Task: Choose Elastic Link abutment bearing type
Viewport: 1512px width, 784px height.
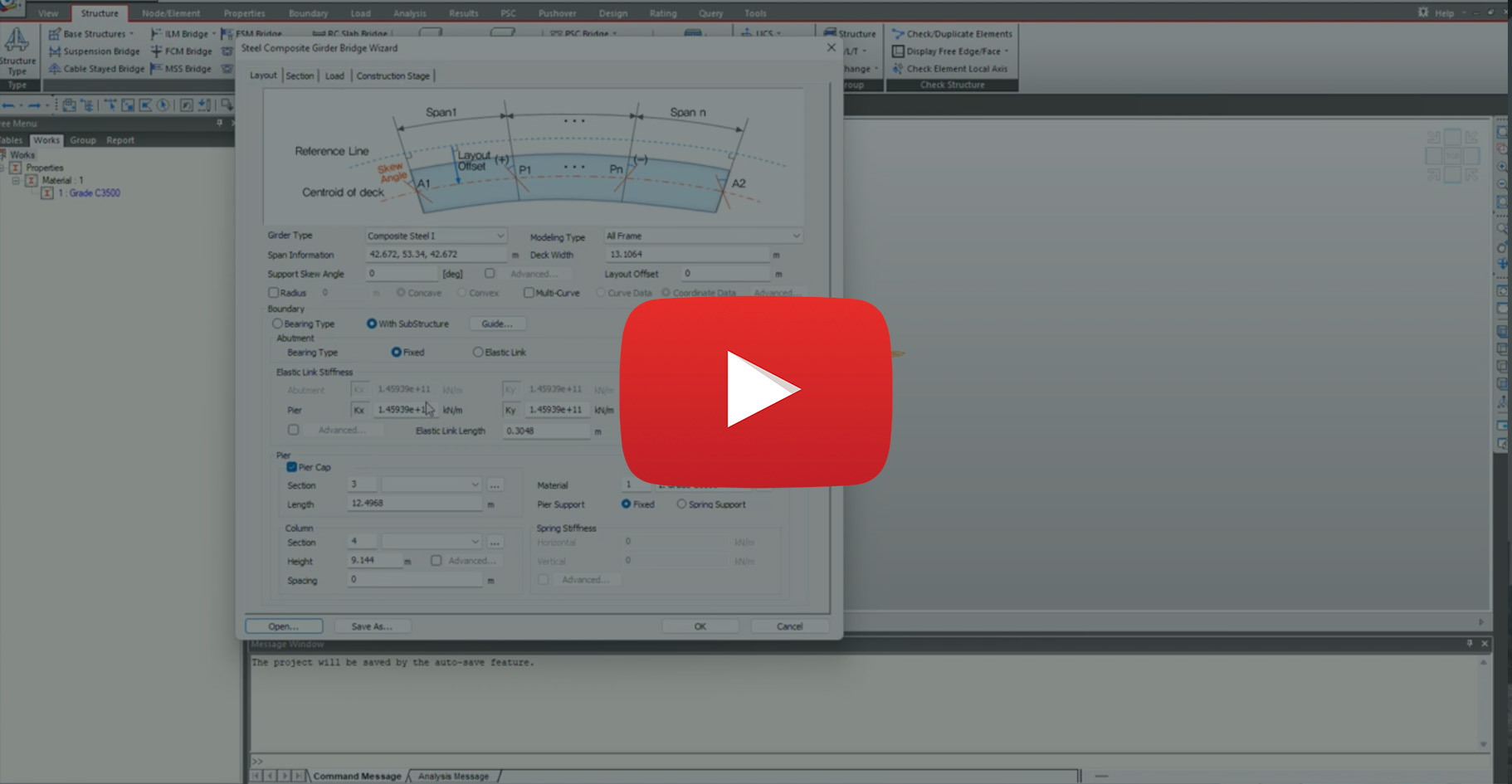Action: tap(478, 353)
